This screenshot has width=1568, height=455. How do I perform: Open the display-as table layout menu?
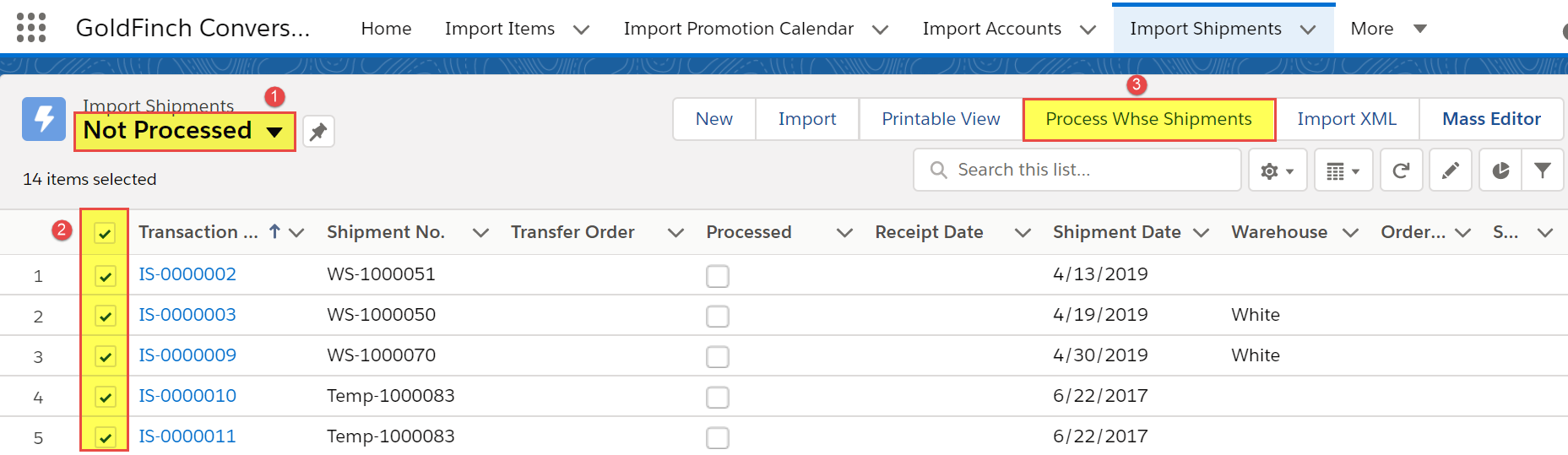1343,171
